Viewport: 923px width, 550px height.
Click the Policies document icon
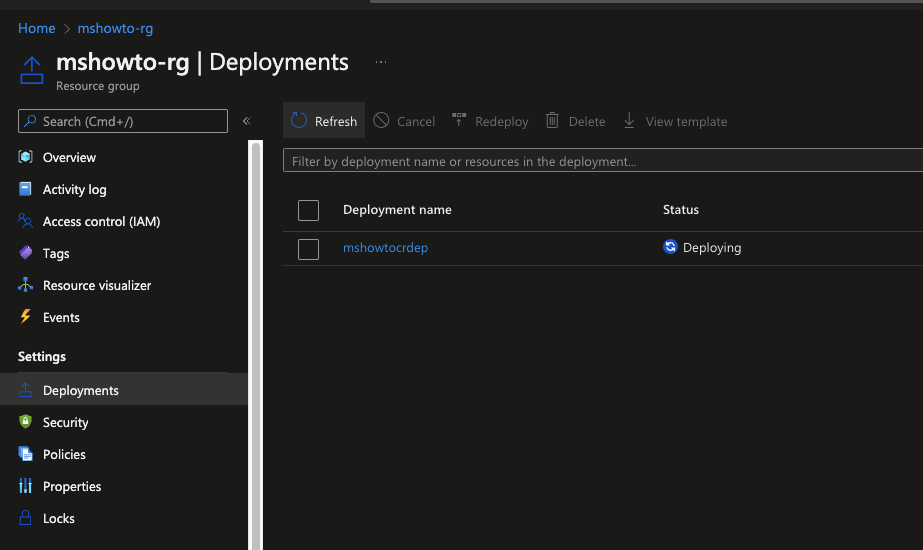click(25, 453)
